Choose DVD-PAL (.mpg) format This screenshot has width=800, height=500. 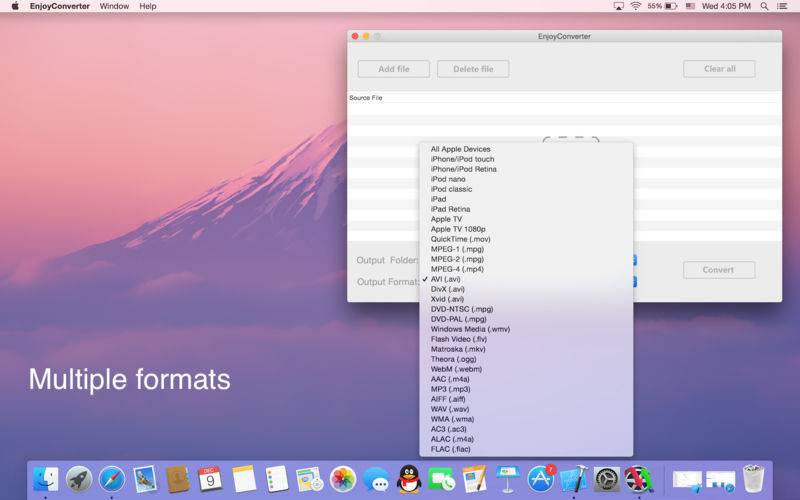coord(526,319)
